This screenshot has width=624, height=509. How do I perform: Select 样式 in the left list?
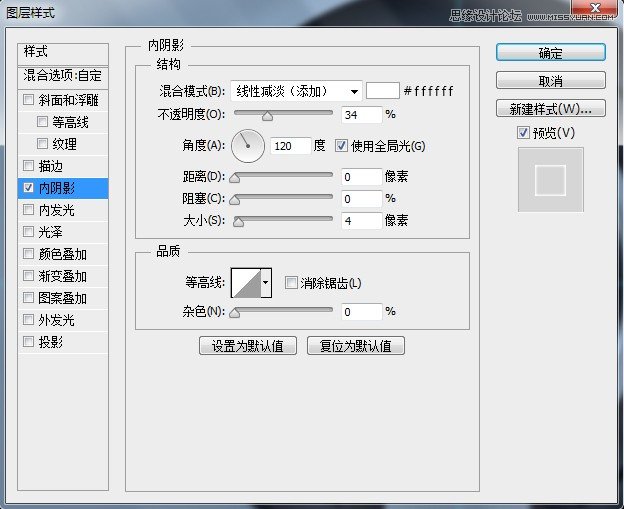click(63, 54)
